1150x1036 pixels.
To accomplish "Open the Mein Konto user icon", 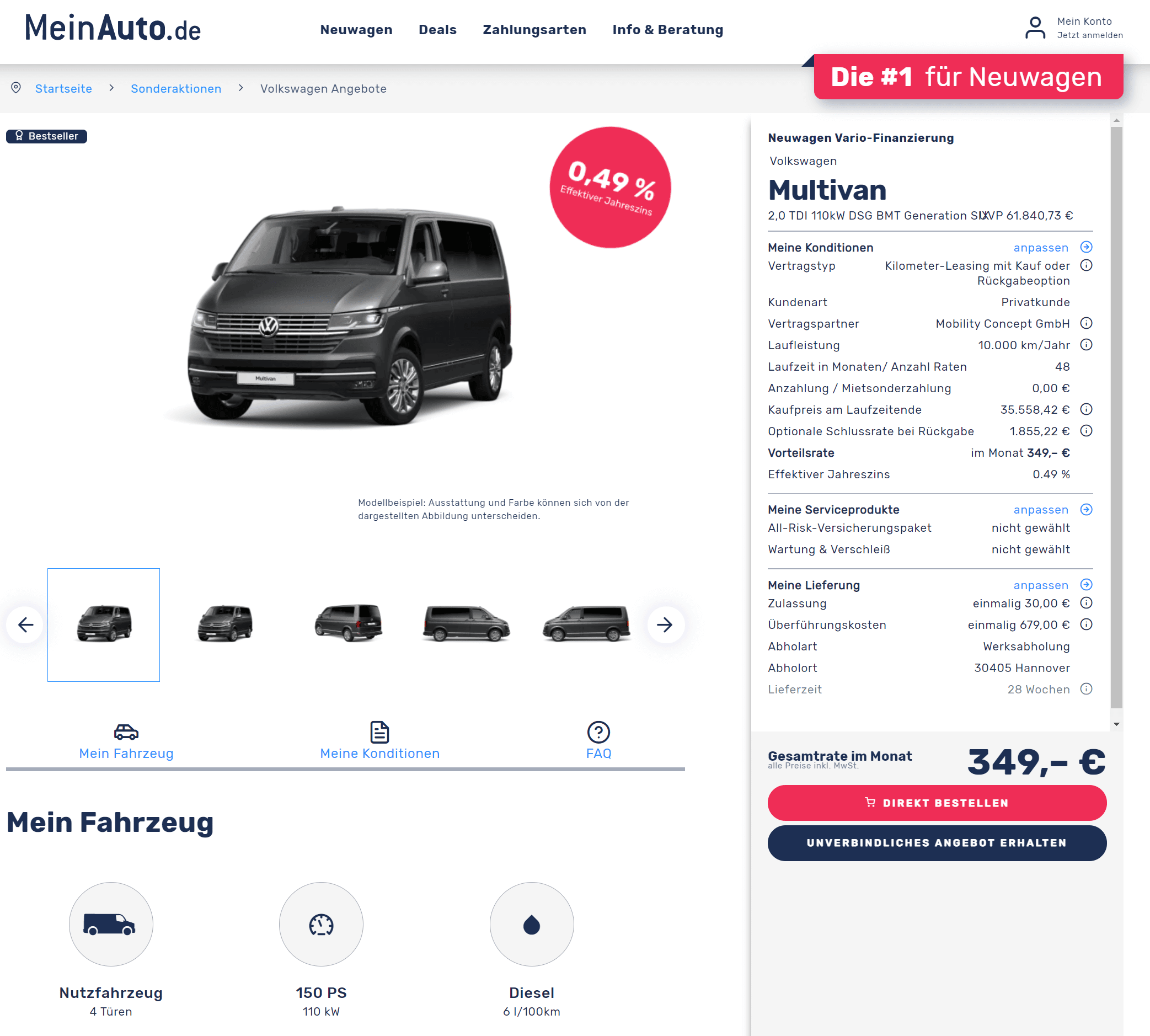I will tap(1035, 28).
